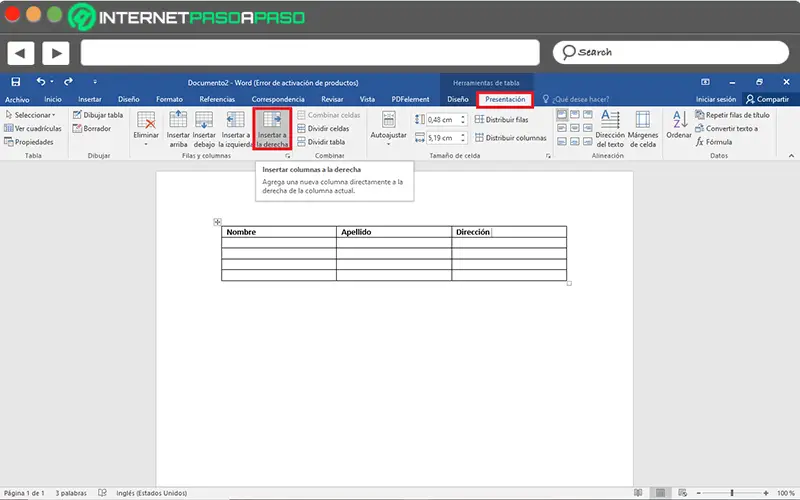Open the Revisar tab

[x=332, y=99]
